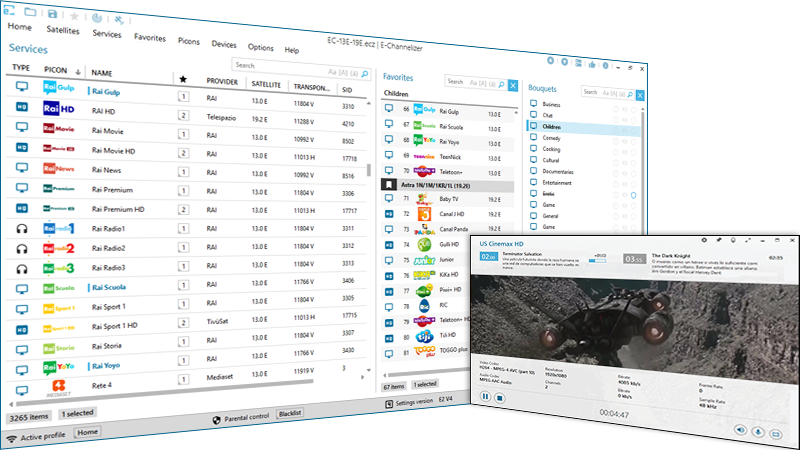This screenshot has height=450, width=800.
Task: Click the Home profile selector in the status bar
Action: [88, 432]
